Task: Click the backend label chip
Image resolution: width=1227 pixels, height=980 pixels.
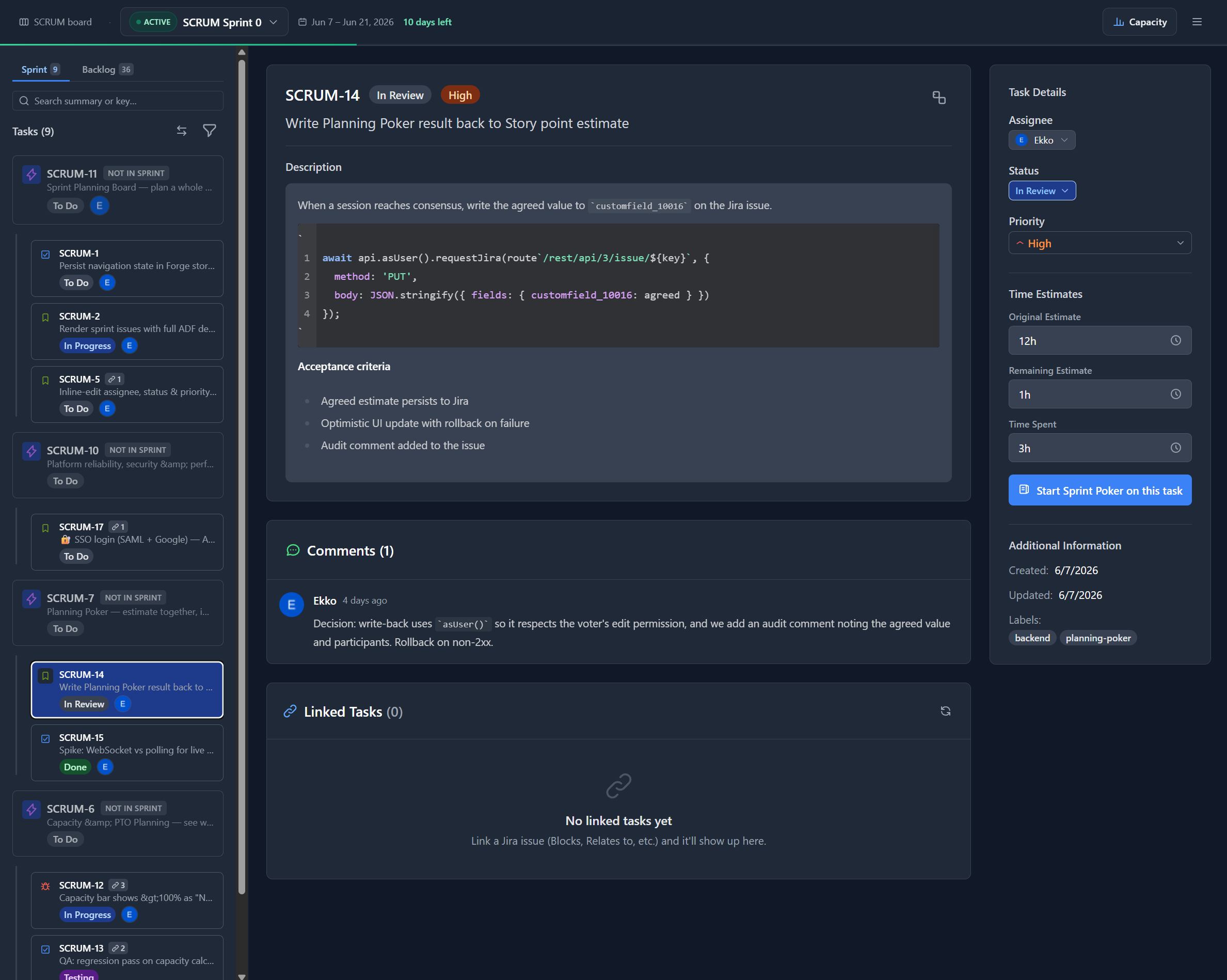Action: 1032,638
